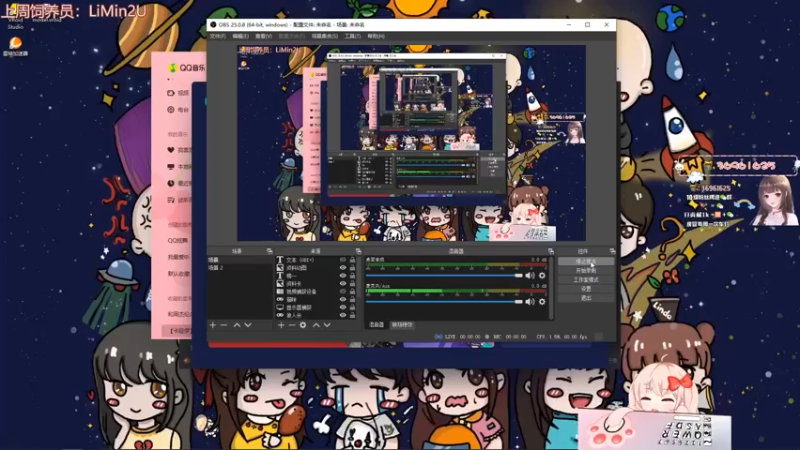Adjust the desktop audio volume slider
This screenshot has height=450, width=800.
[444, 276]
